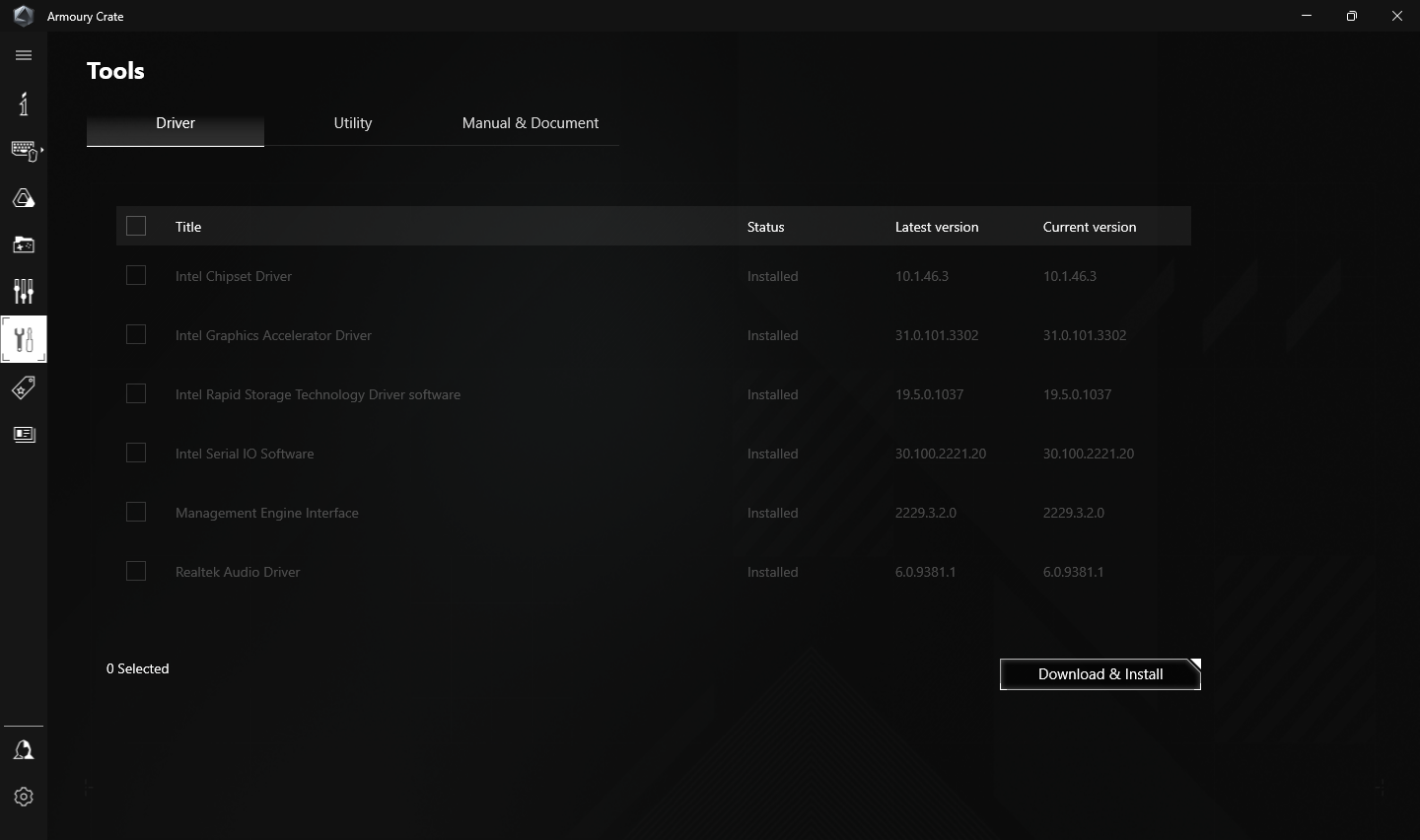Switch to the Utility tab
This screenshot has width=1420, height=840.
[x=353, y=123]
